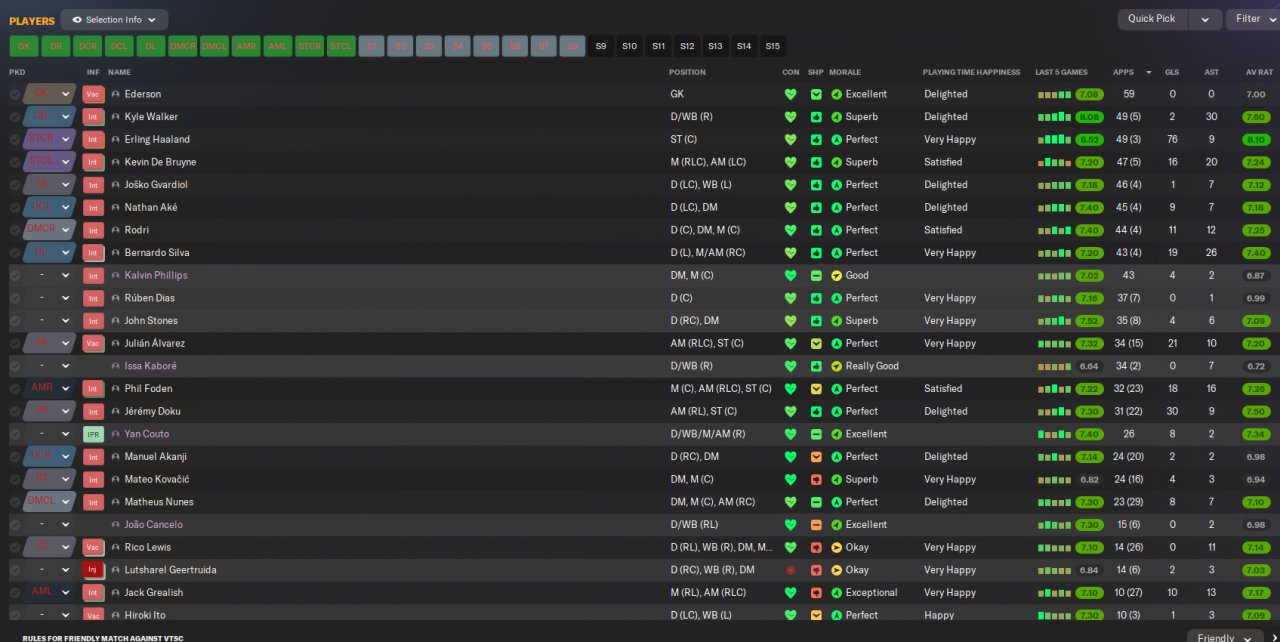
Task: Sort by the AV RAT column header
Action: point(1259,72)
